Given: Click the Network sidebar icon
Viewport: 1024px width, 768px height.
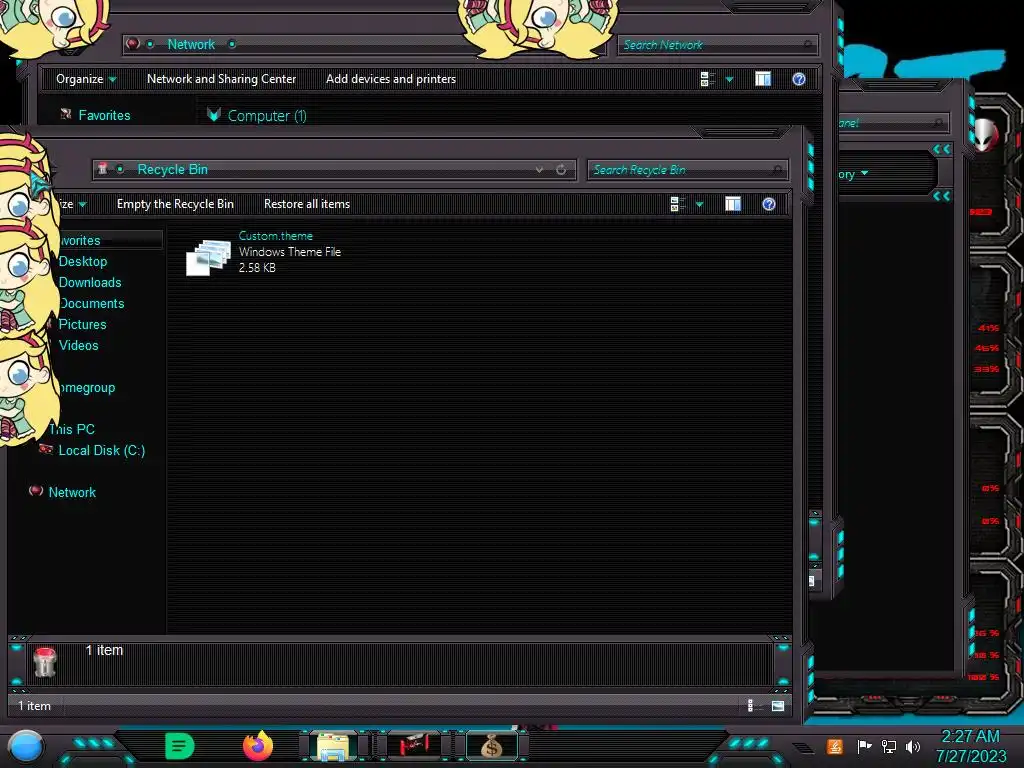Looking at the screenshot, I should 36,491.
